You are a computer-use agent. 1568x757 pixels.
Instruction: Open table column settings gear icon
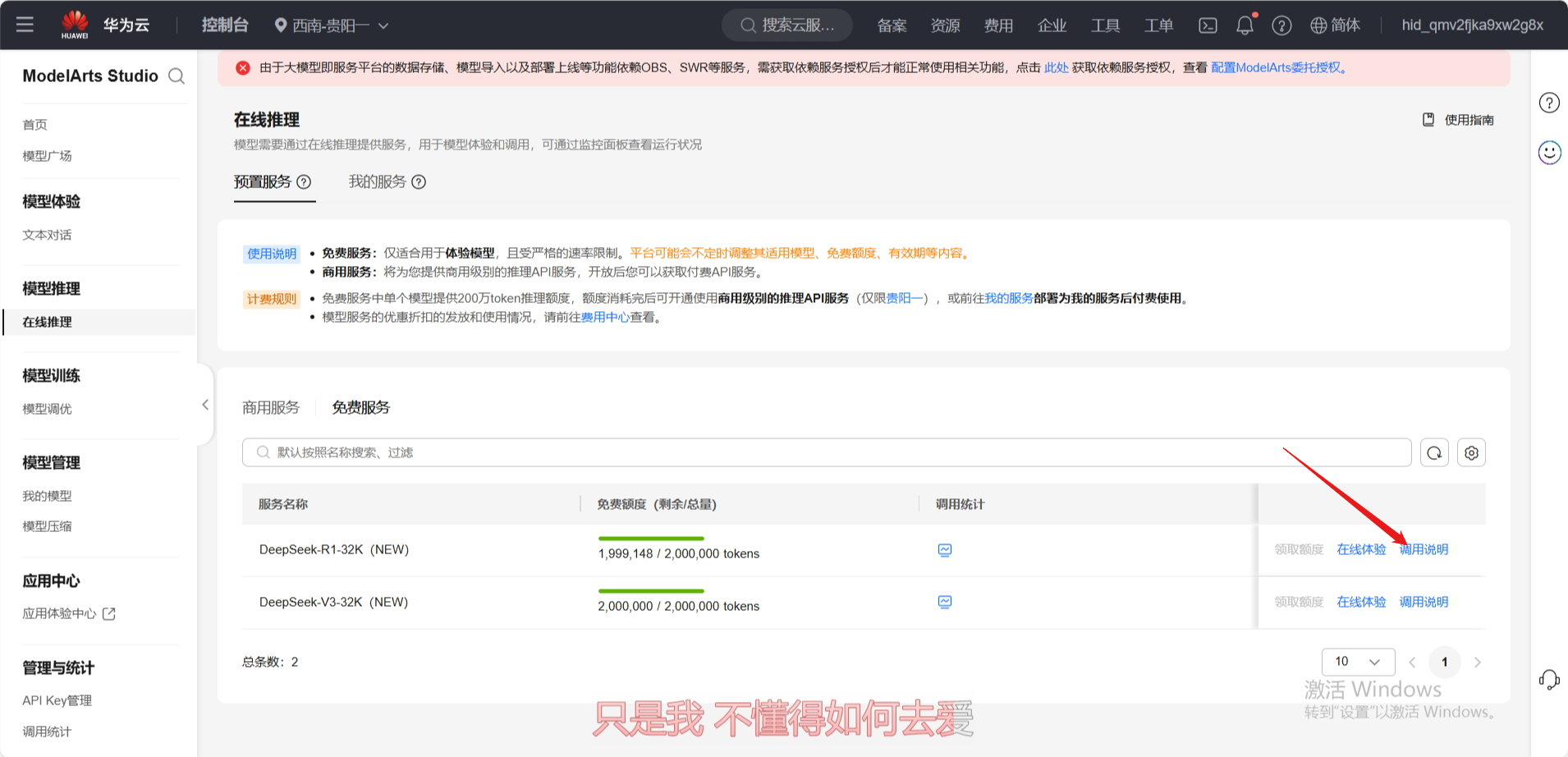pyautogui.click(x=1471, y=453)
